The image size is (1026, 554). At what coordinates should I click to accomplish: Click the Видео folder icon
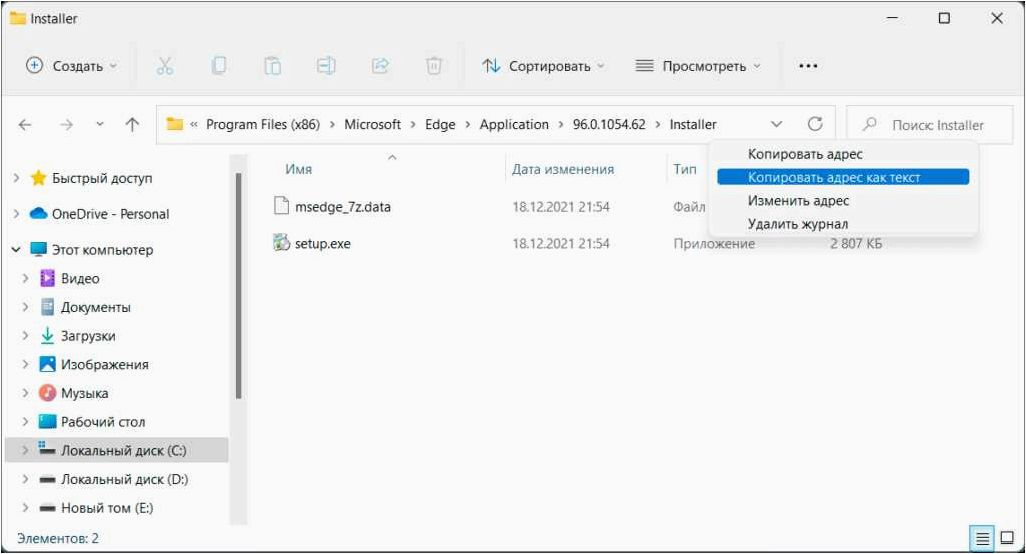click(48, 278)
